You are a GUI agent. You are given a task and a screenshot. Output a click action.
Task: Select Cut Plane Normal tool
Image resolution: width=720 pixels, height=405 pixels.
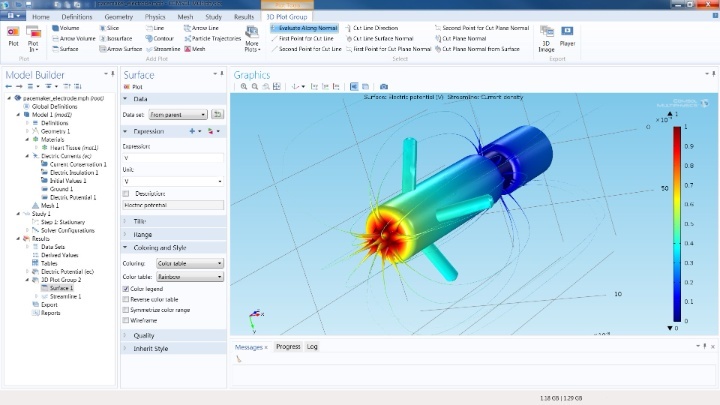[x=461, y=39]
